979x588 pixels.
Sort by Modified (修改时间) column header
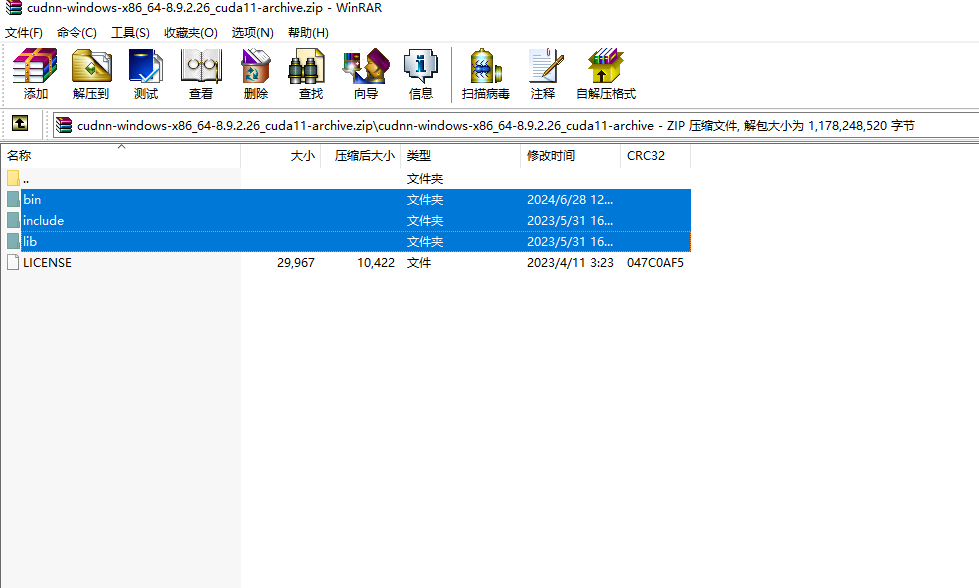(x=571, y=156)
